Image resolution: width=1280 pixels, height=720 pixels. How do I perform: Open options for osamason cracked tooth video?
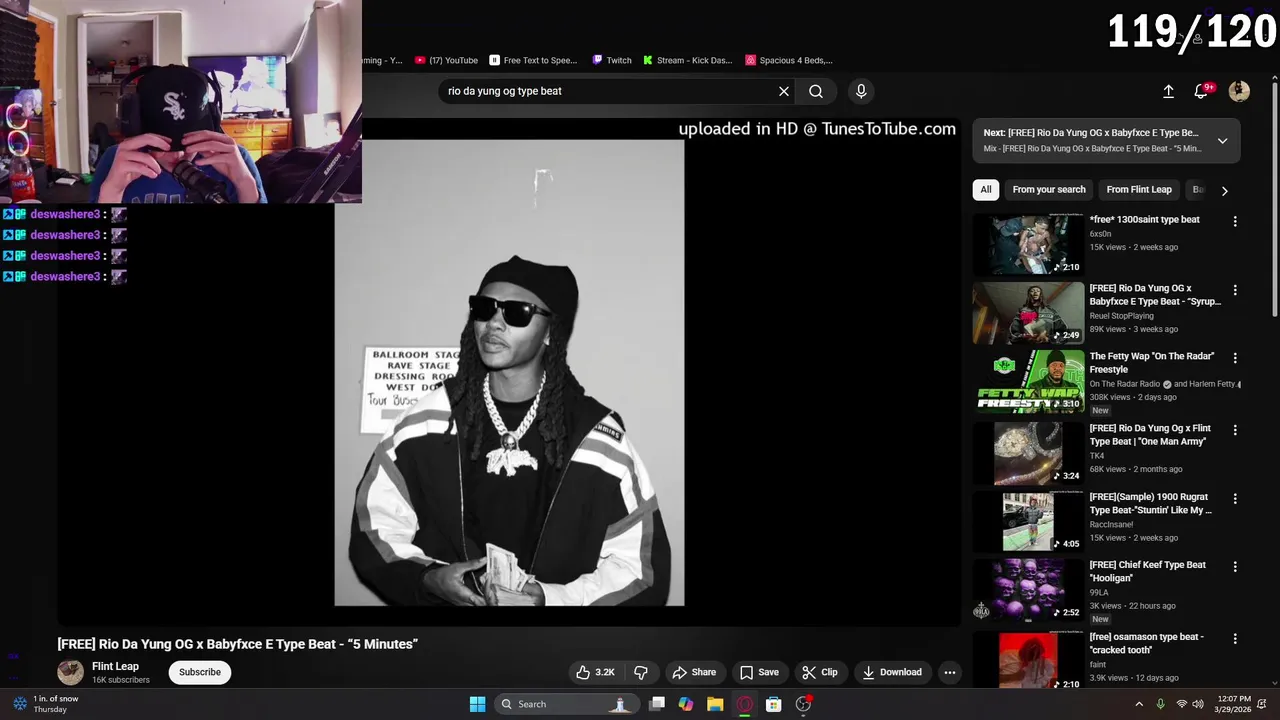click(x=1235, y=638)
